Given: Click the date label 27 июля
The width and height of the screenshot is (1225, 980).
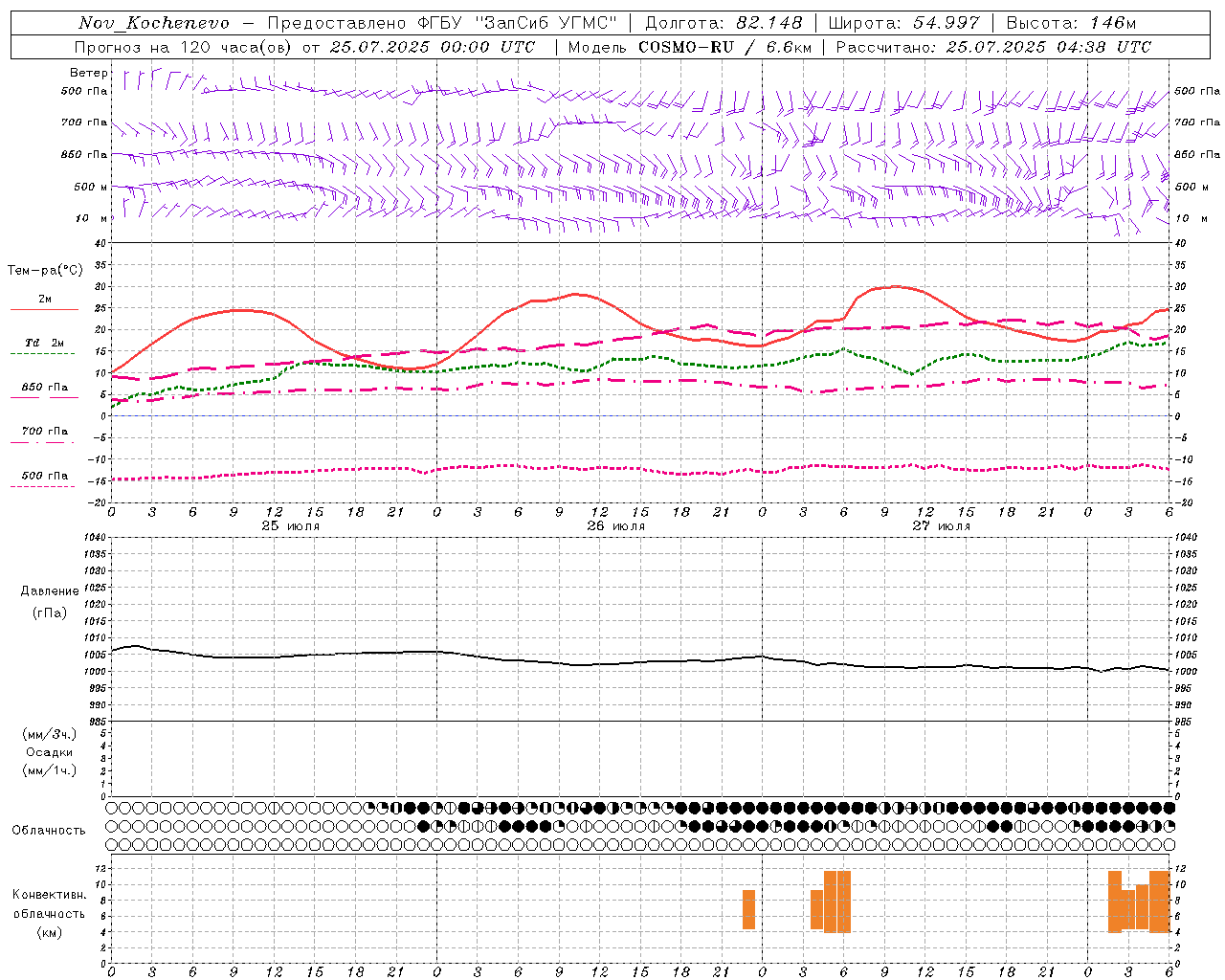Looking at the screenshot, I should tap(942, 526).
